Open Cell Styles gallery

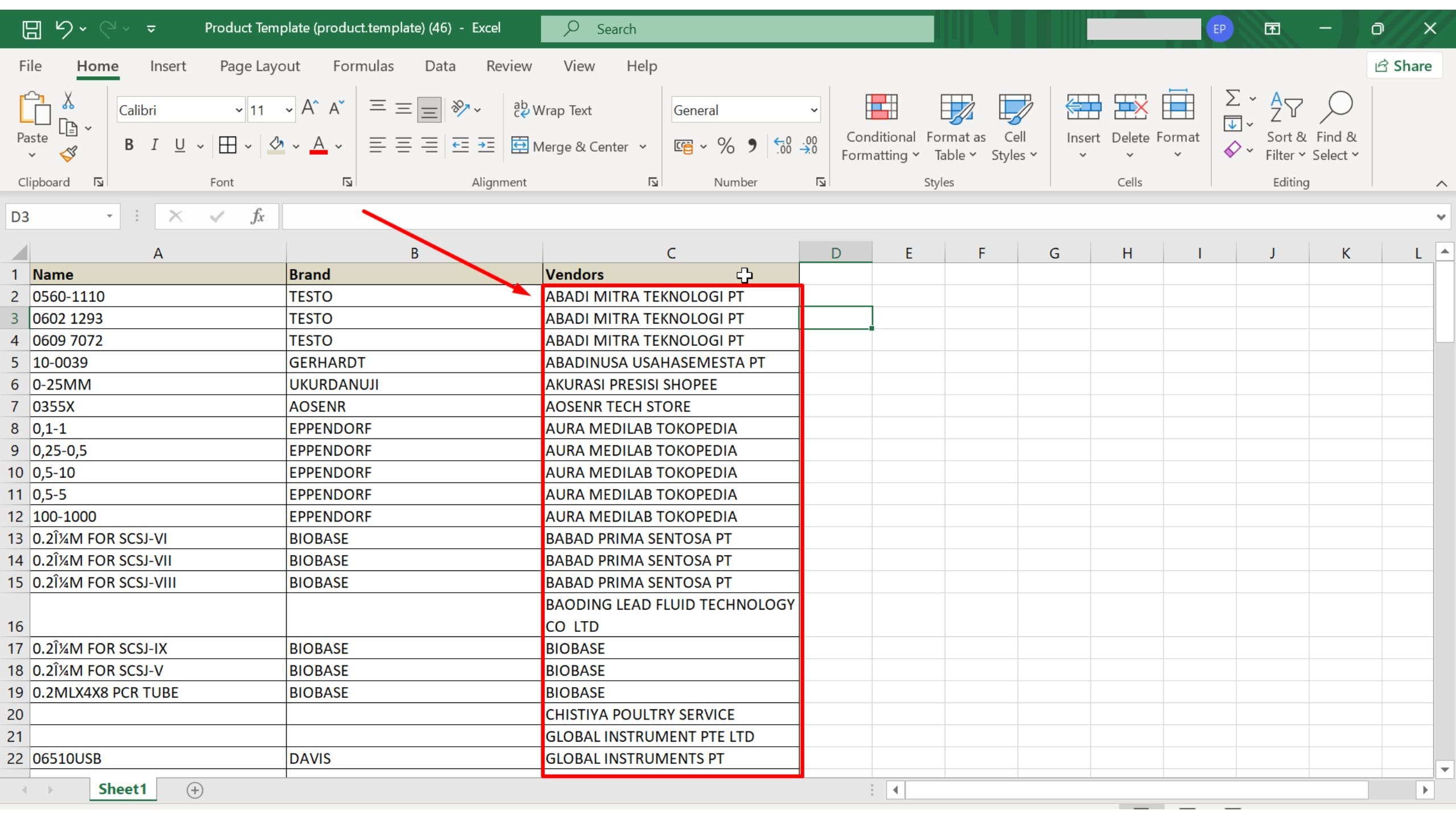1014,127
